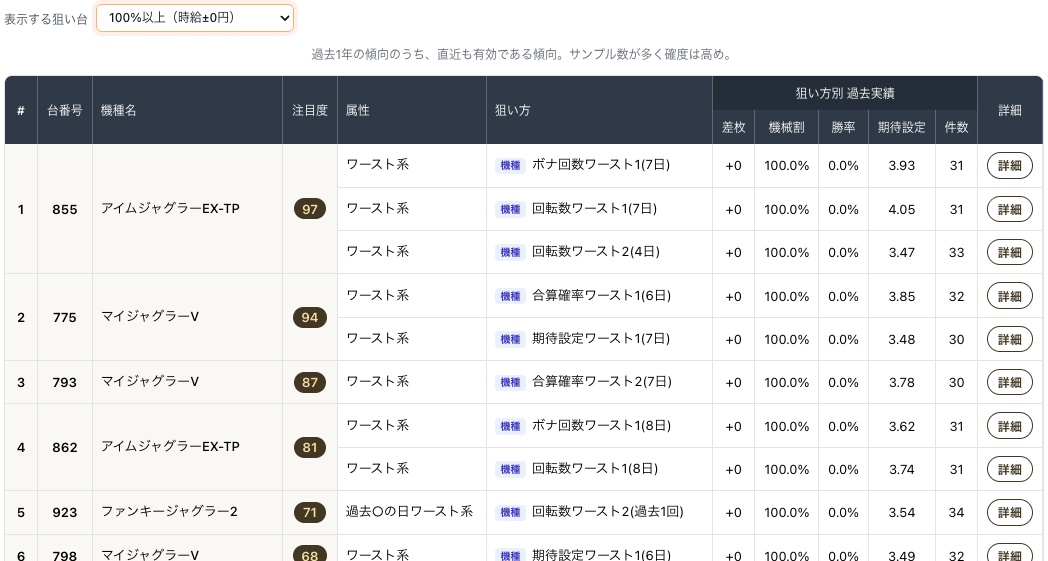
Task: Click expected setting value 4.05
Action: (x=901, y=209)
